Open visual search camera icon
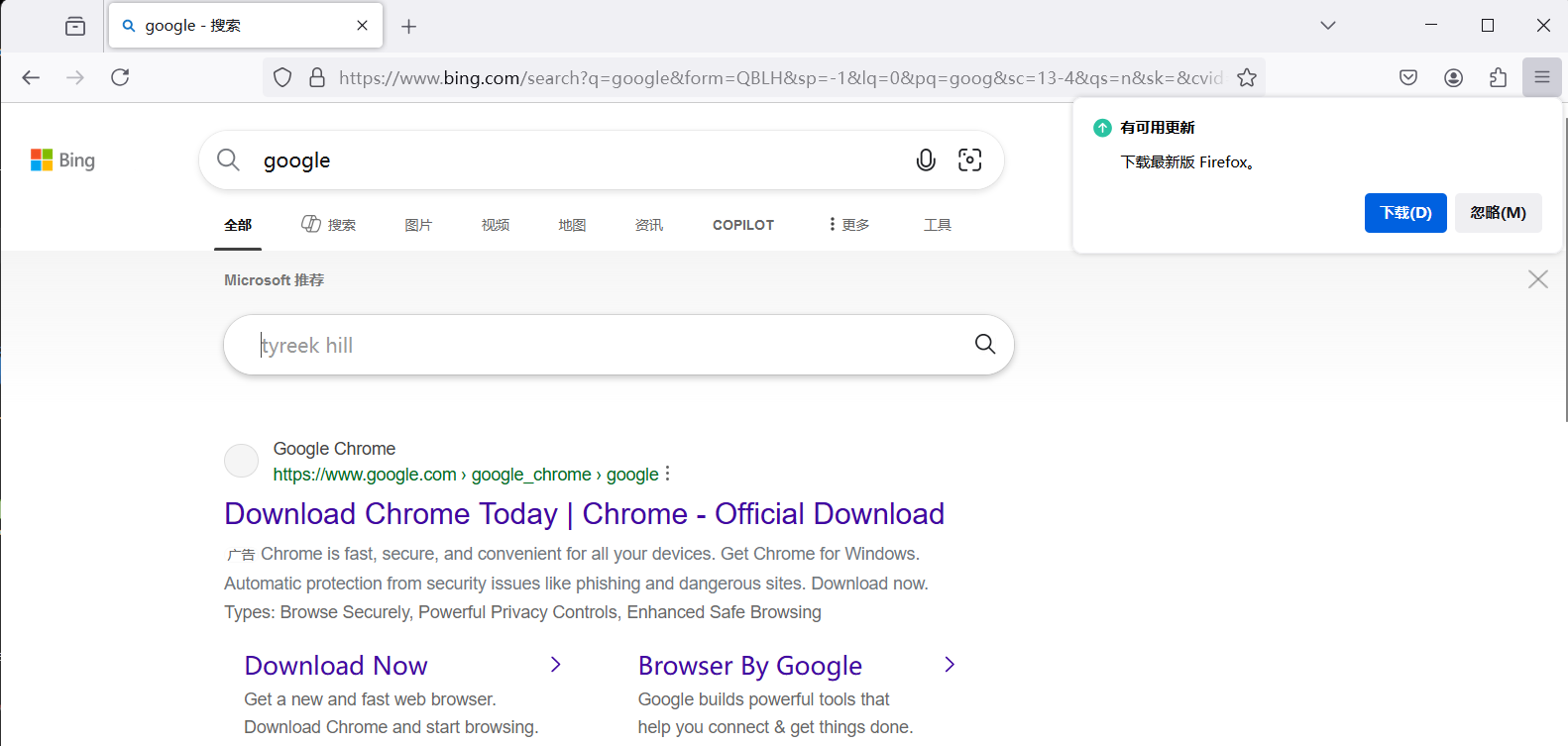1568x746 pixels. pos(969,160)
